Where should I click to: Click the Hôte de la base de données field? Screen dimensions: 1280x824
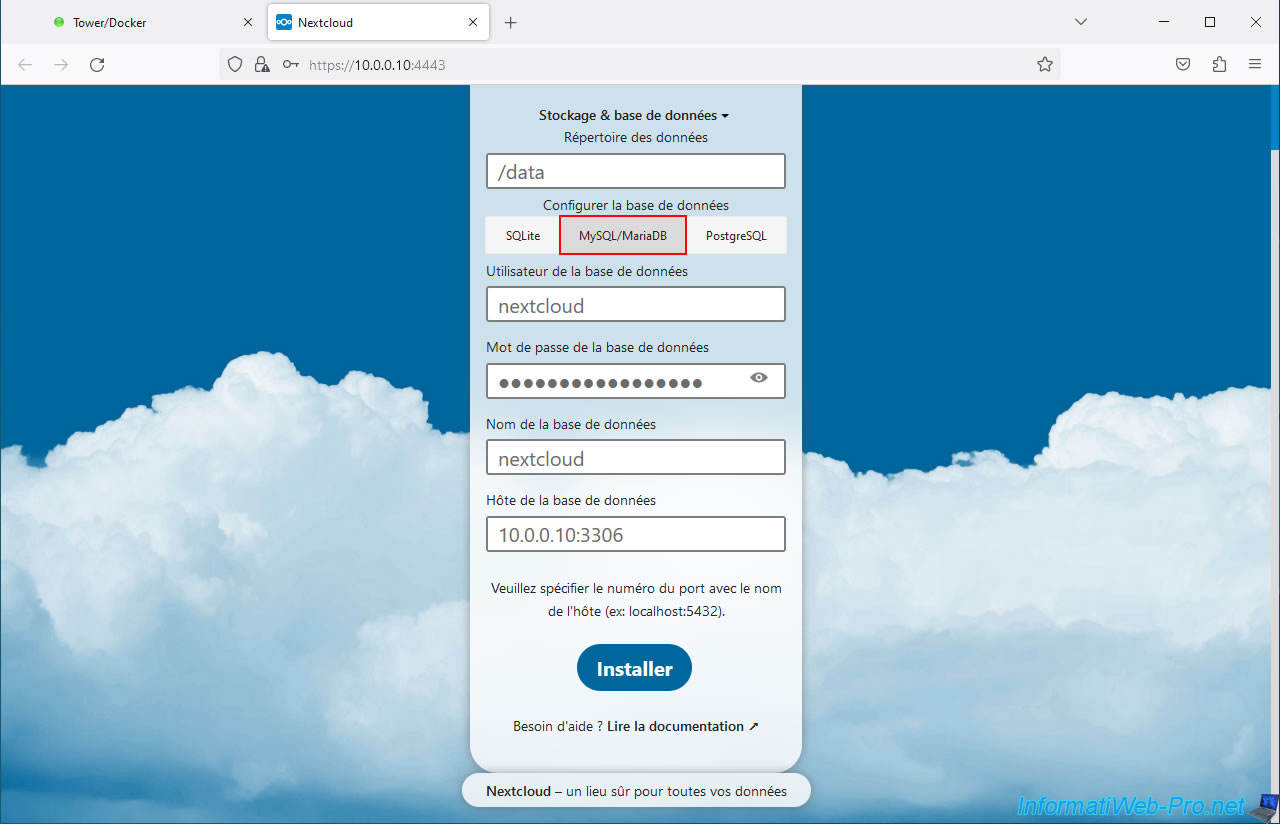[636, 535]
